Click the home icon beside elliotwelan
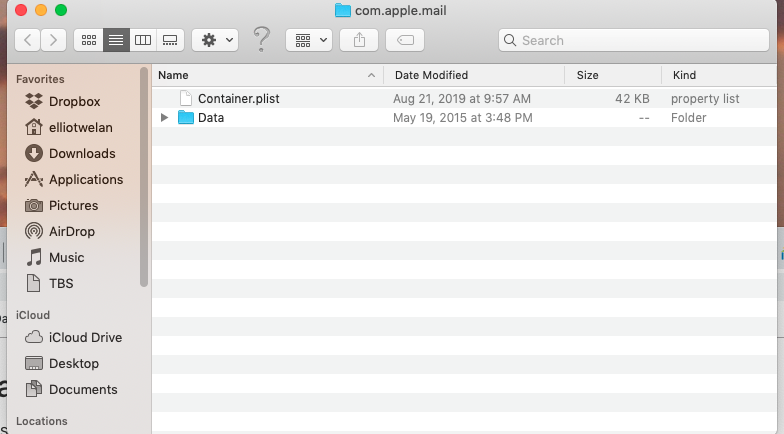This screenshot has width=784, height=434. tap(34, 127)
